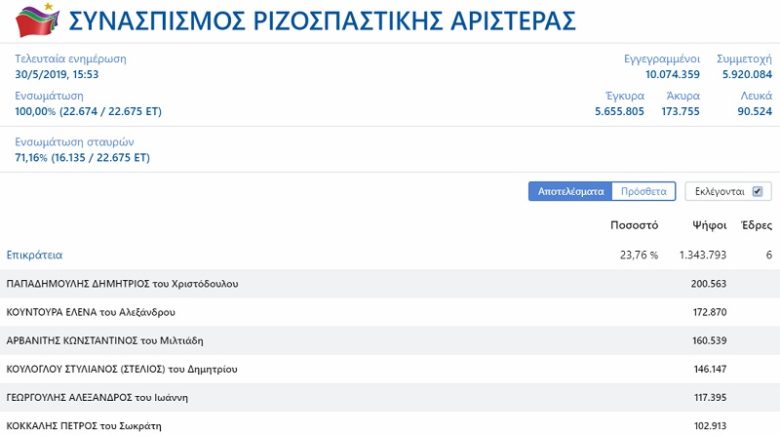
Task: Click the vote count 160.539
Action: click(709, 340)
